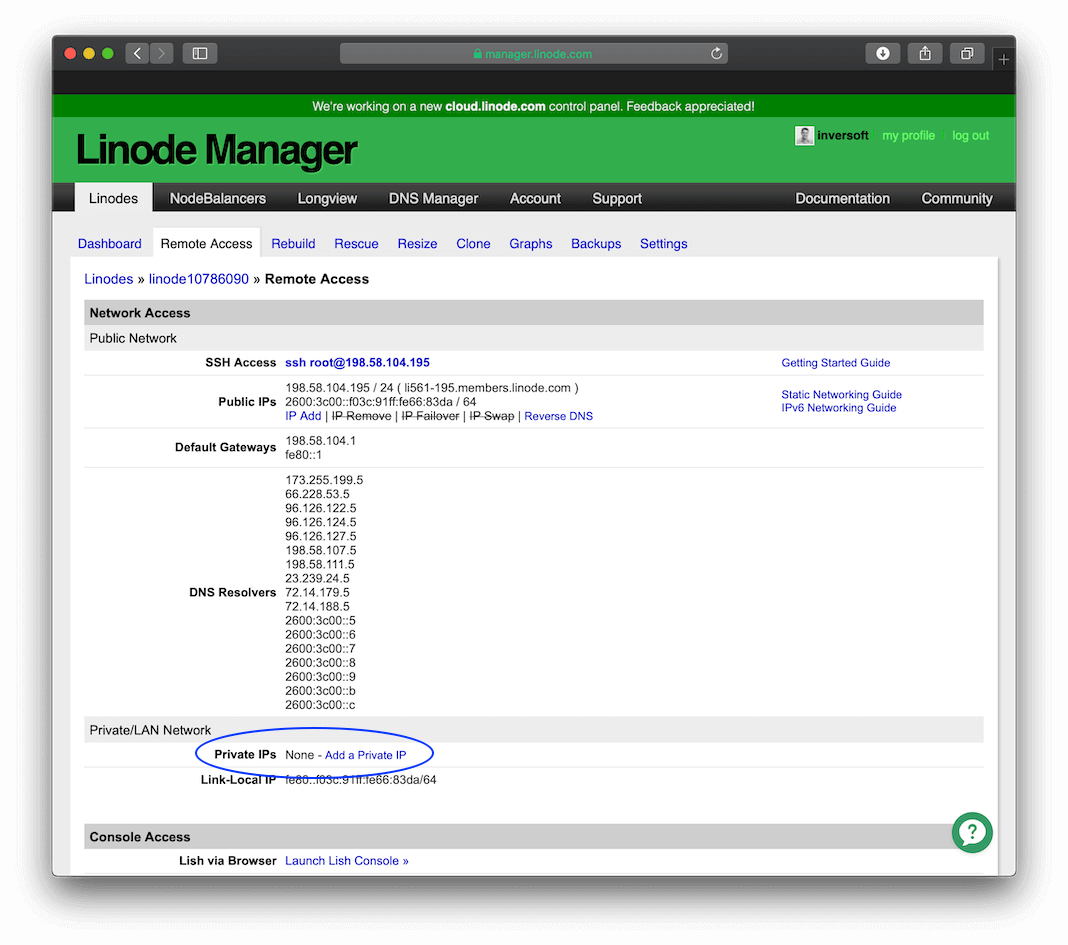The image size is (1068, 945).
Task: Switch to Backups subtab
Action: coord(596,243)
